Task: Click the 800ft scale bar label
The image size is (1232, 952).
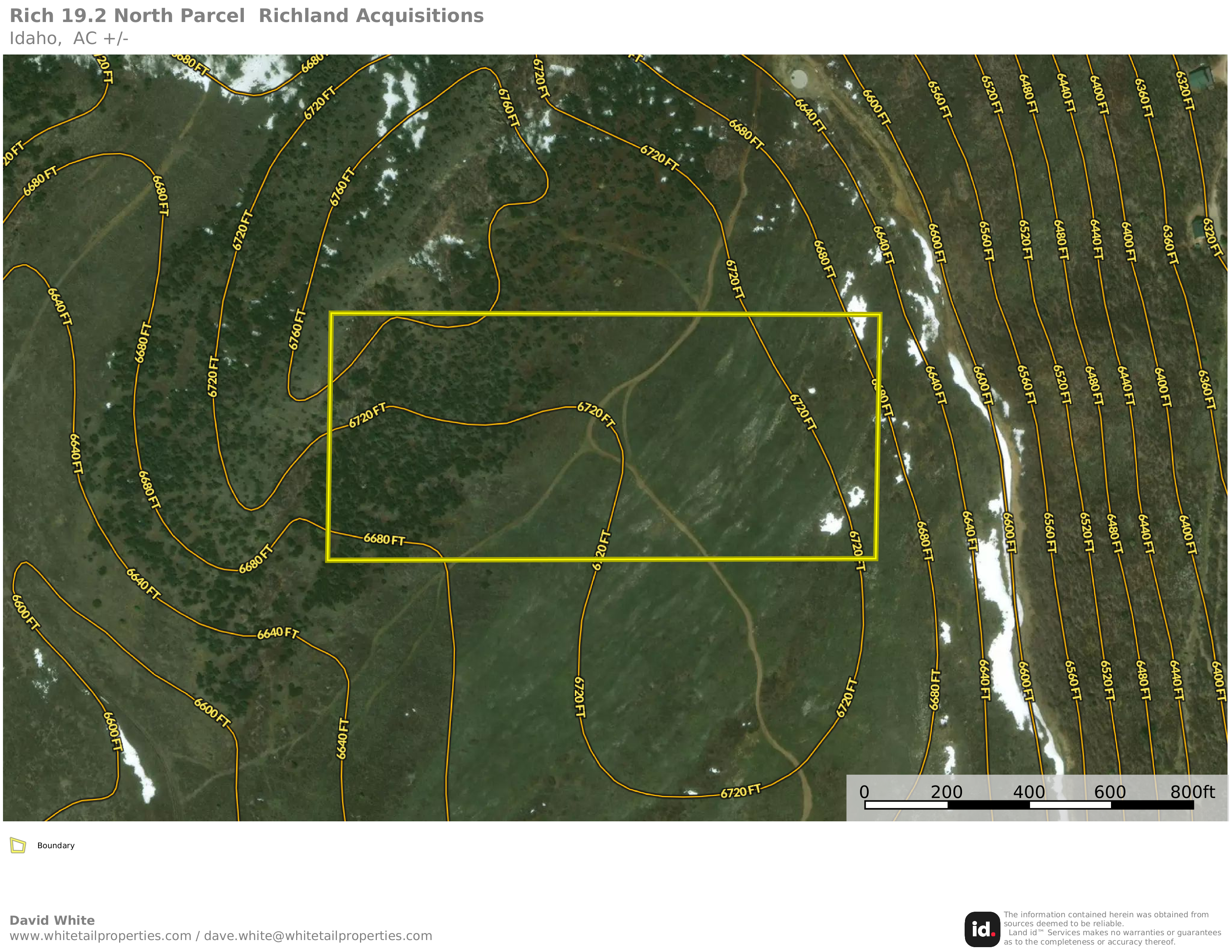Action: [x=1192, y=792]
